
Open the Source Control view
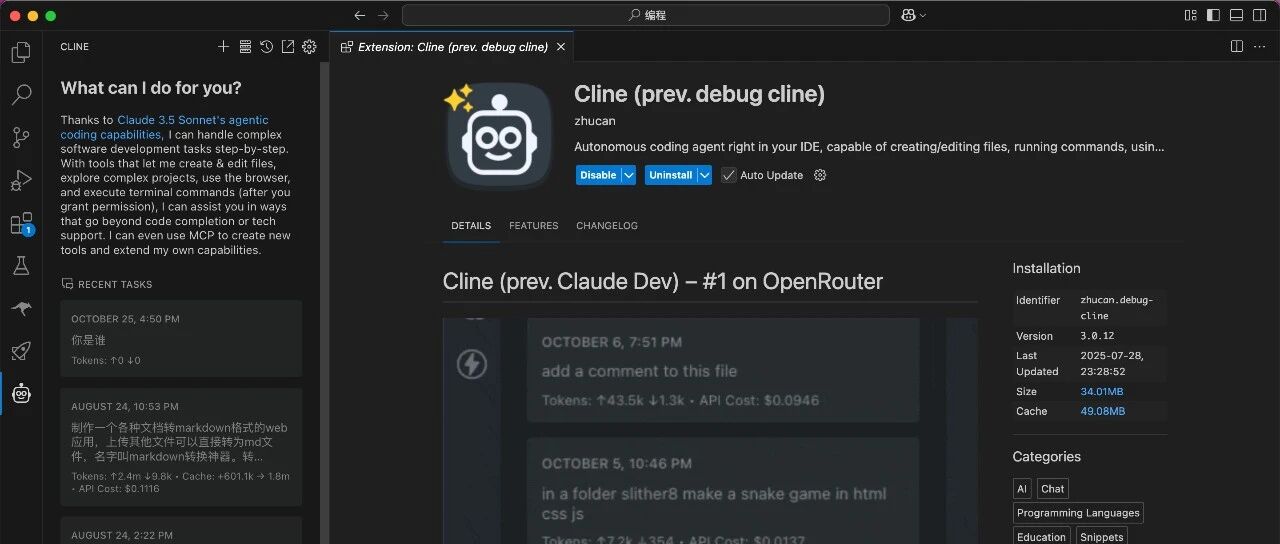click(x=21, y=138)
